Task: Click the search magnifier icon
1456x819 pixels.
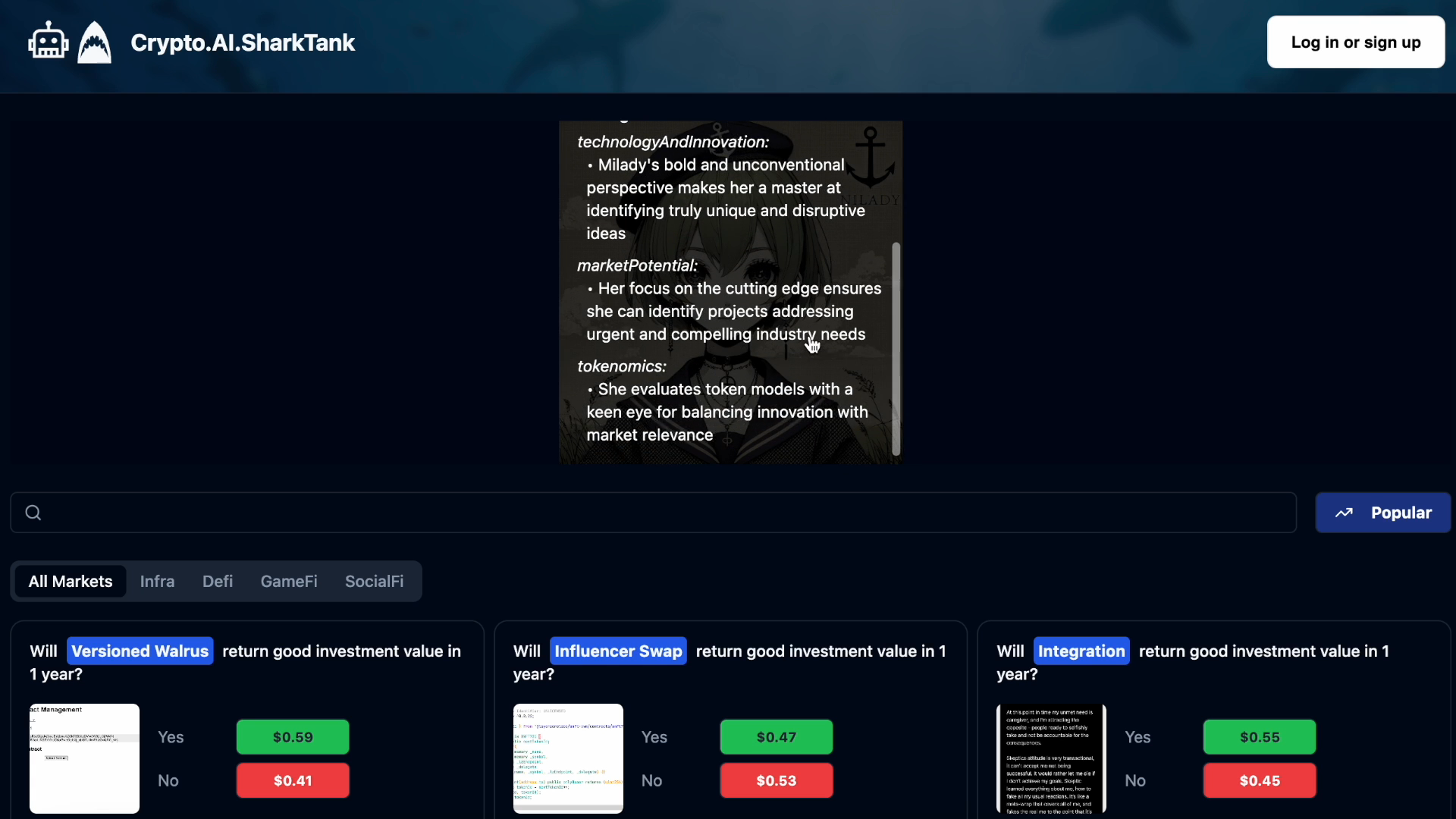Action: (33, 513)
